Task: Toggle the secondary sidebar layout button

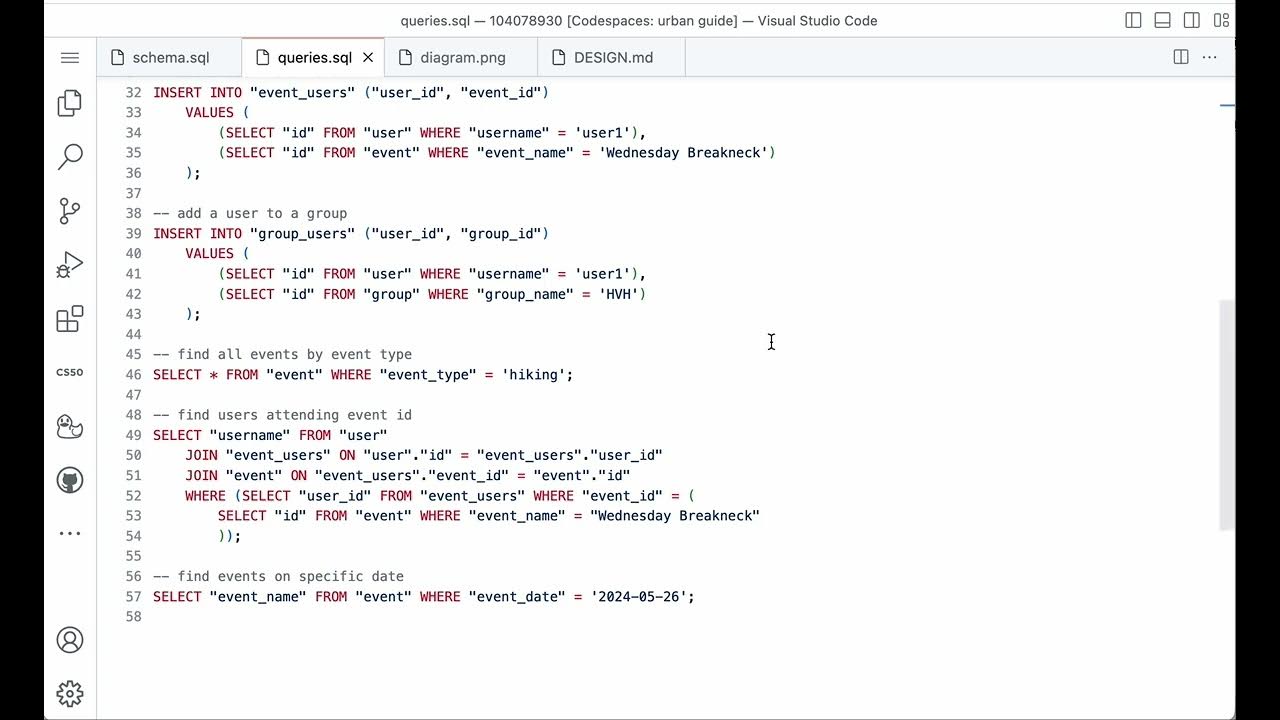Action: 1191,20
